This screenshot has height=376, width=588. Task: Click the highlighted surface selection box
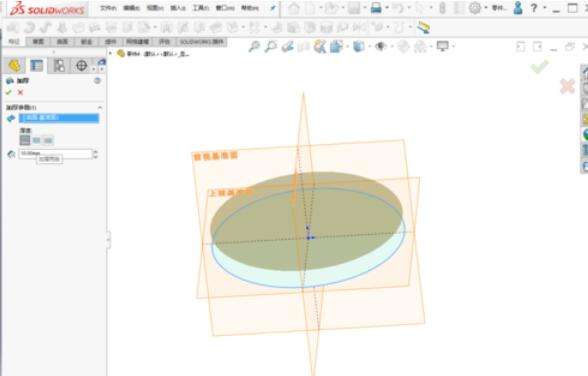click(59, 118)
